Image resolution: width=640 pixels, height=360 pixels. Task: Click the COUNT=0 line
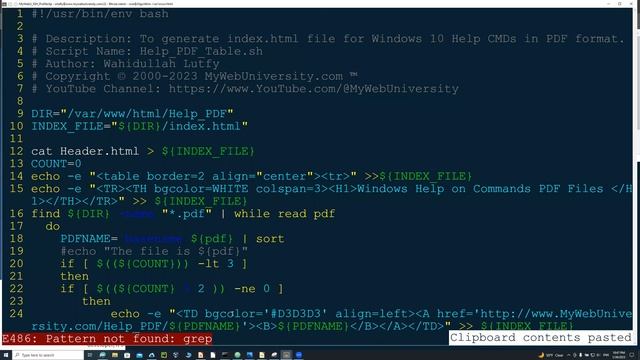pos(56,164)
